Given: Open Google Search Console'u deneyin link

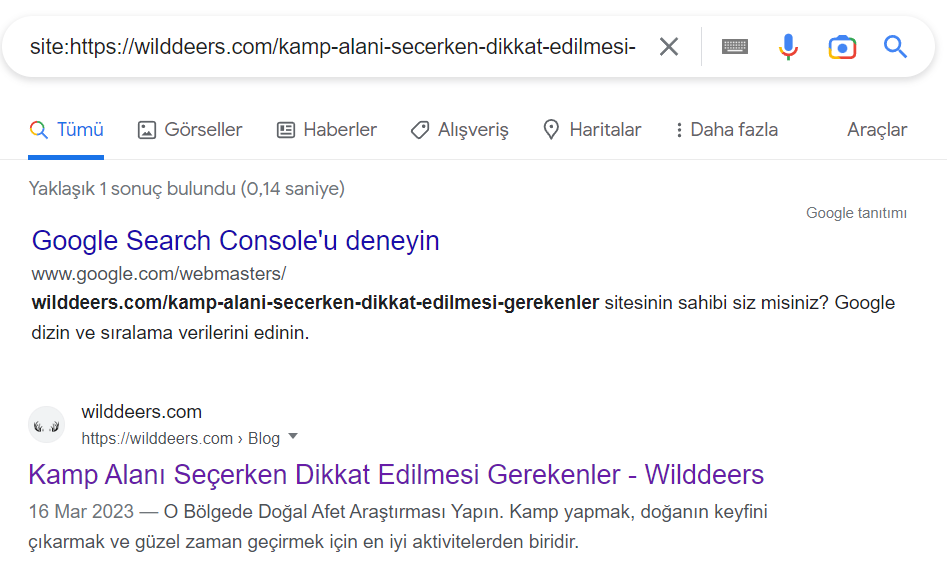Looking at the screenshot, I should click(236, 240).
